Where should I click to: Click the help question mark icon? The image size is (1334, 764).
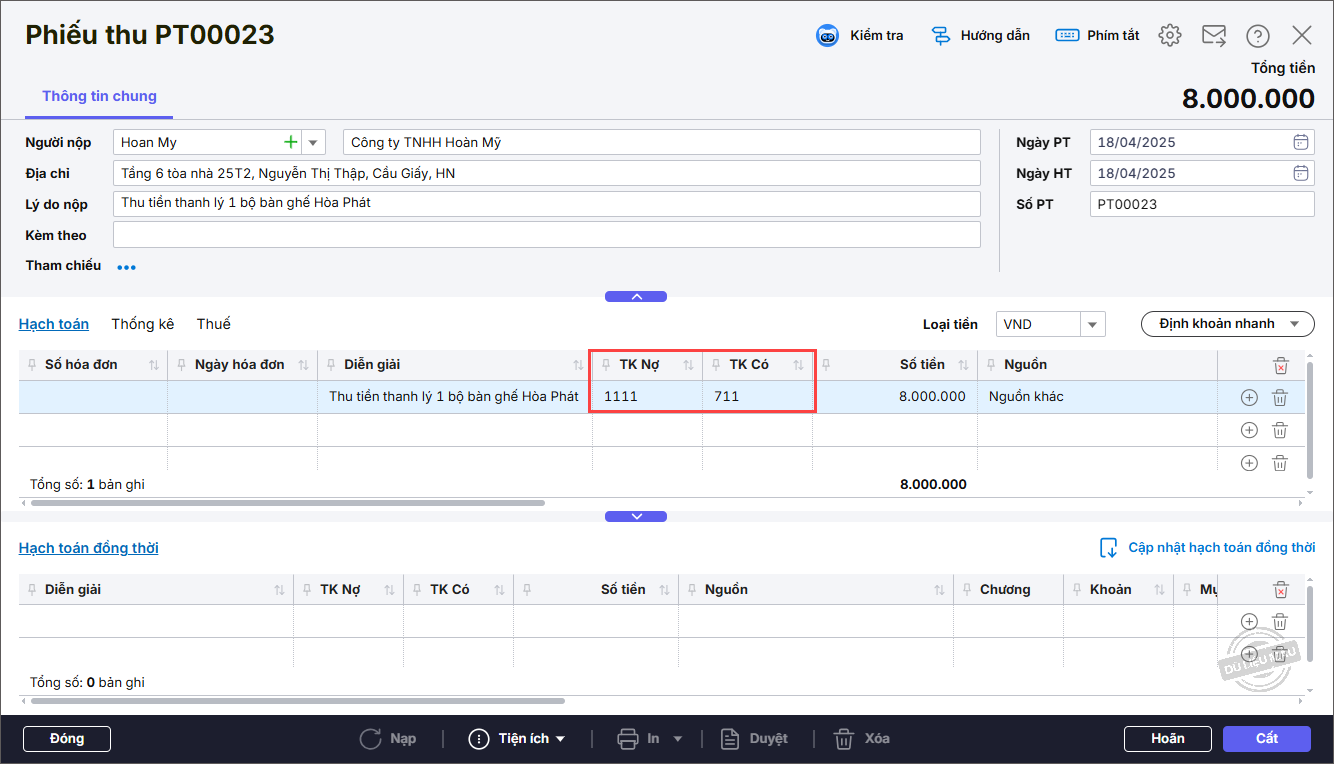(x=1257, y=36)
